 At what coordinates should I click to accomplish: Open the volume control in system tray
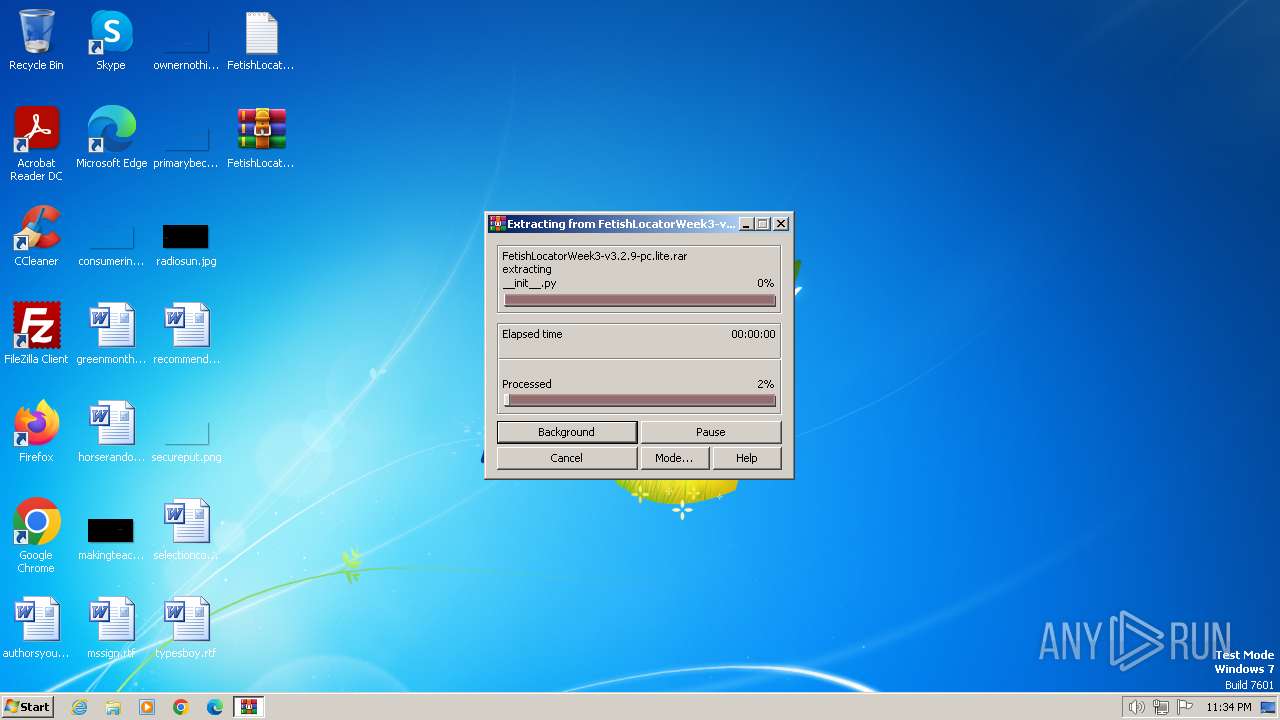click(1136, 707)
